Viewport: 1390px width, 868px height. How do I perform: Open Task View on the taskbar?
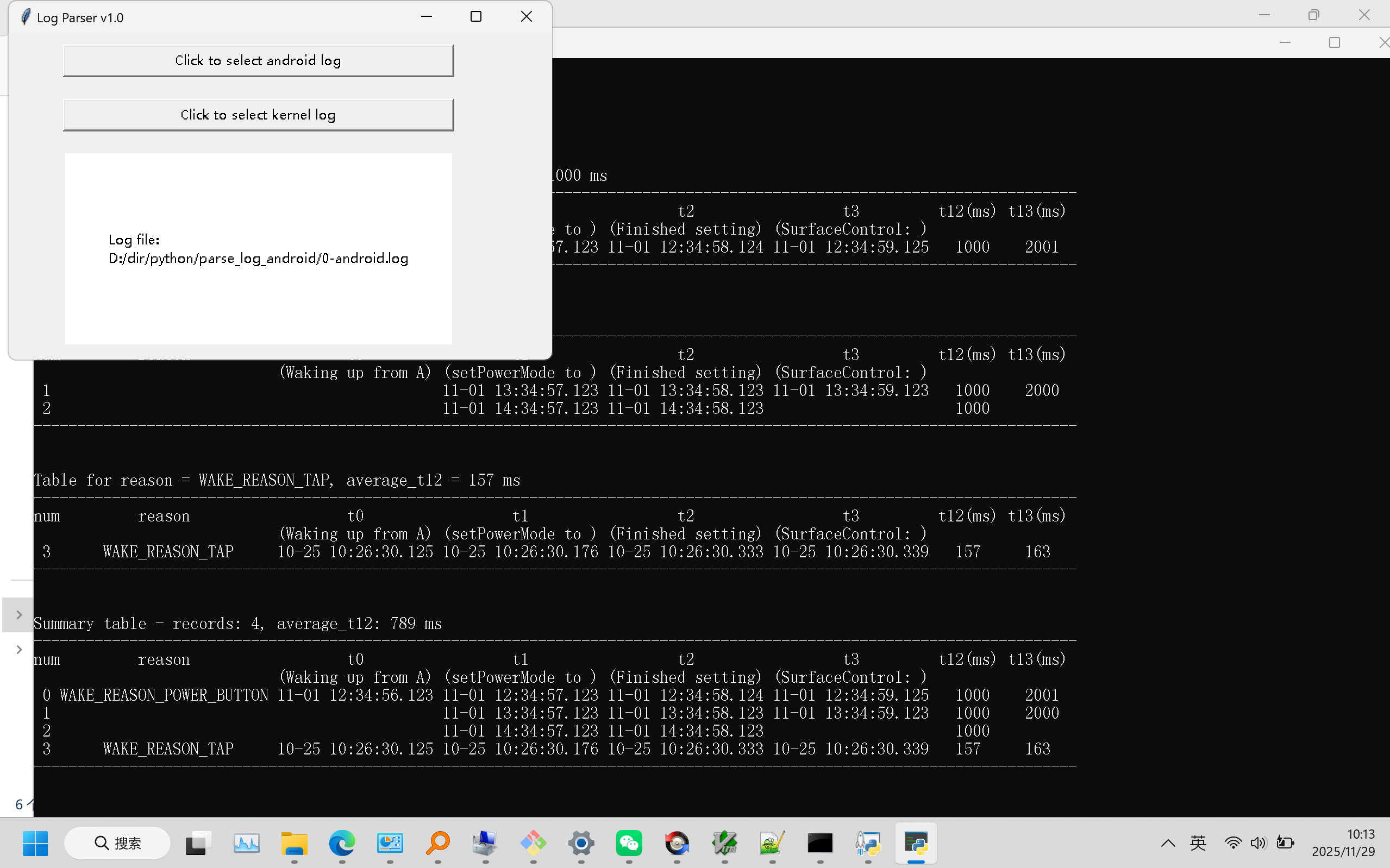tap(198, 842)
